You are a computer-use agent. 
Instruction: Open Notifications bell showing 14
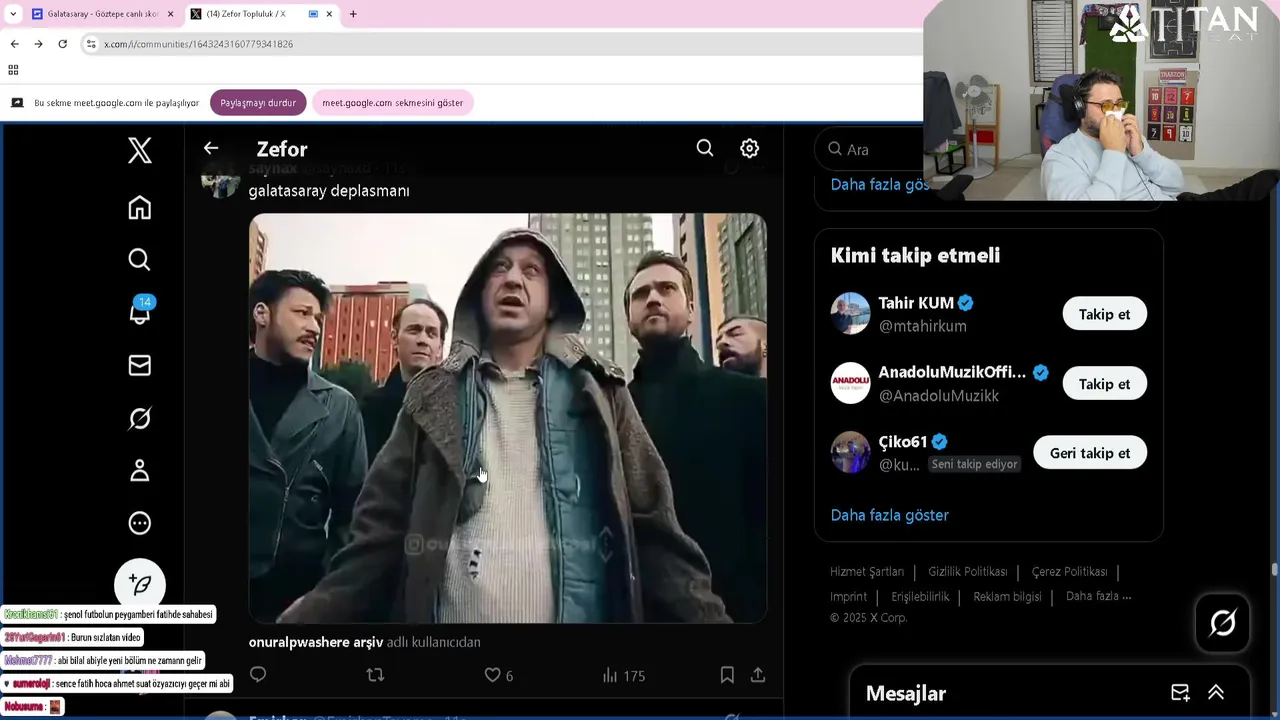140,311
